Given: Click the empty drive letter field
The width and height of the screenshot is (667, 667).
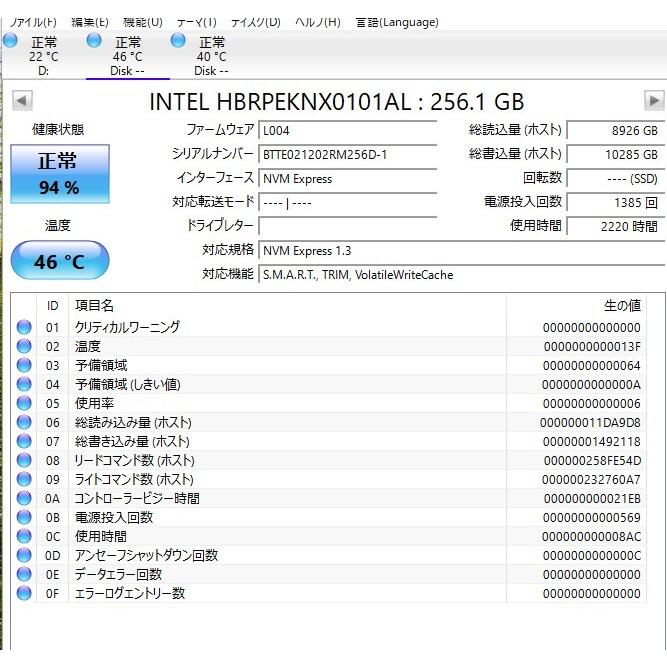Looking at the screenshot, I should (348, 226).
